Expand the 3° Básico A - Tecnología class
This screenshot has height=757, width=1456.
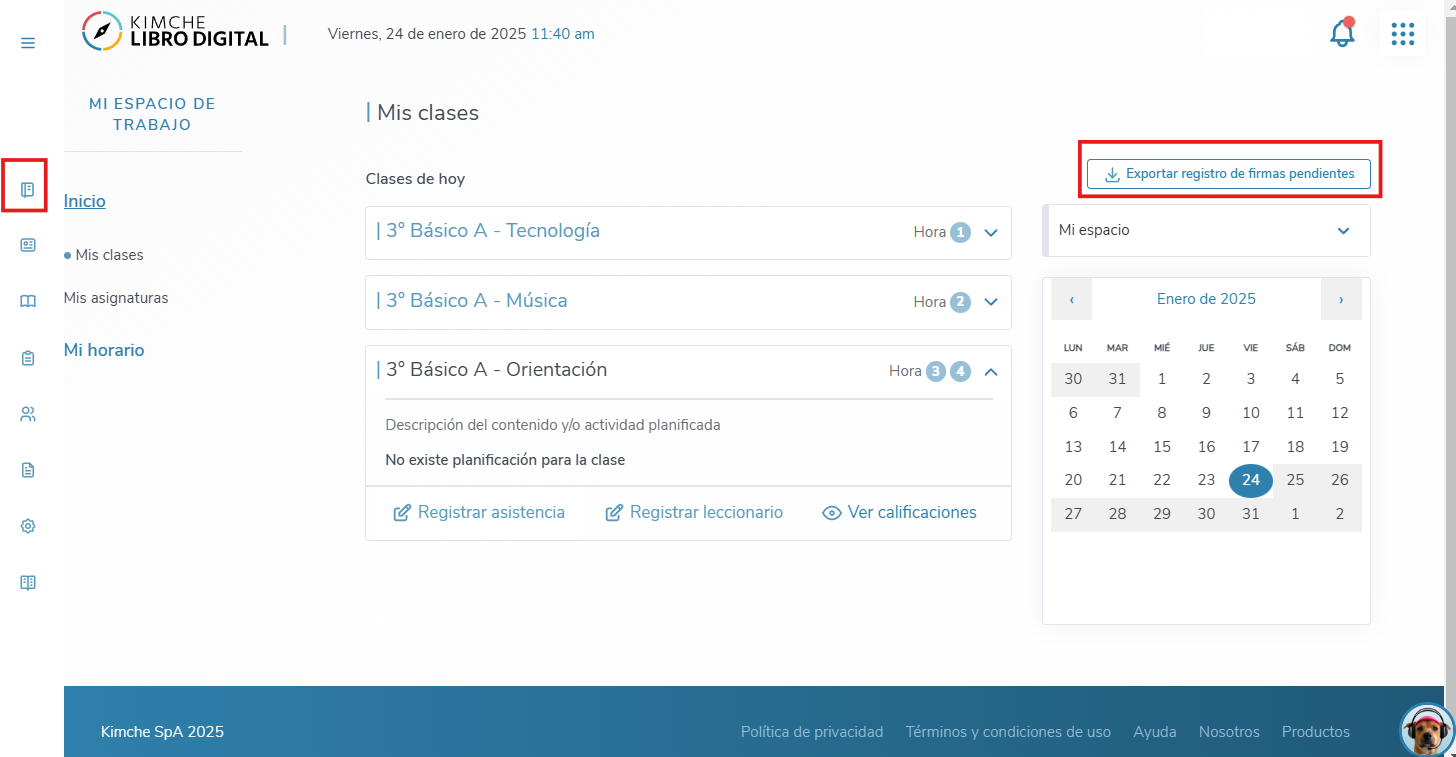pyautogui.click(x=991, y=232)
